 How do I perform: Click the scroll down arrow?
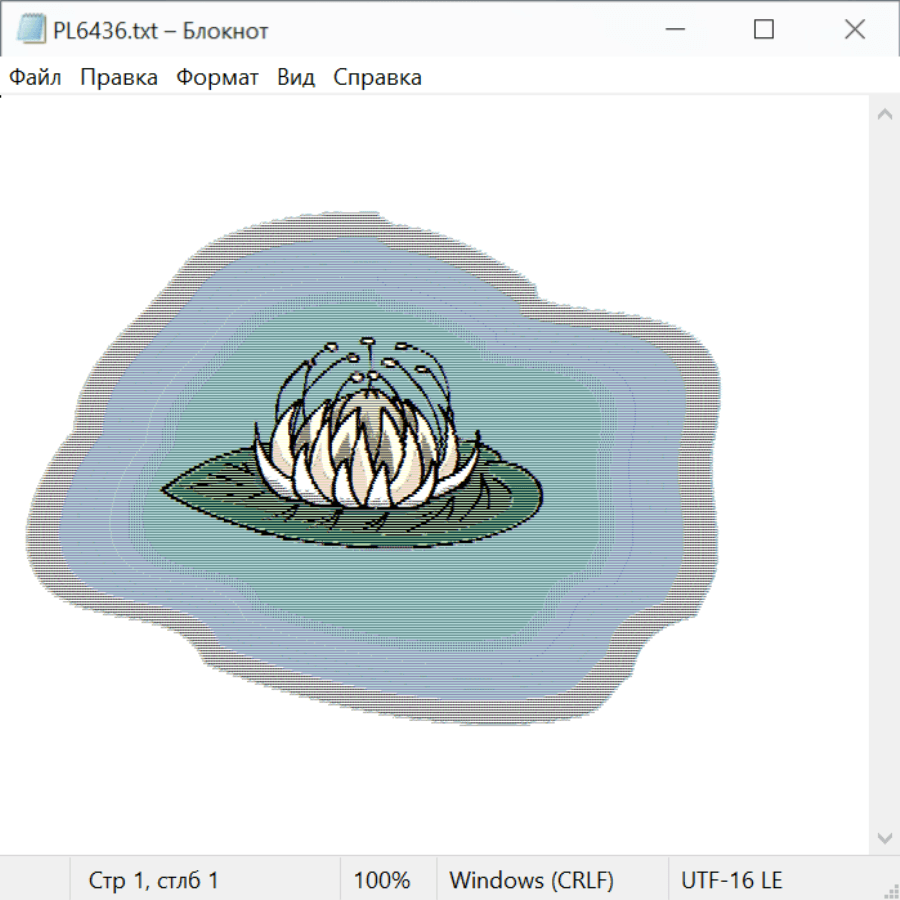point(884,837)
